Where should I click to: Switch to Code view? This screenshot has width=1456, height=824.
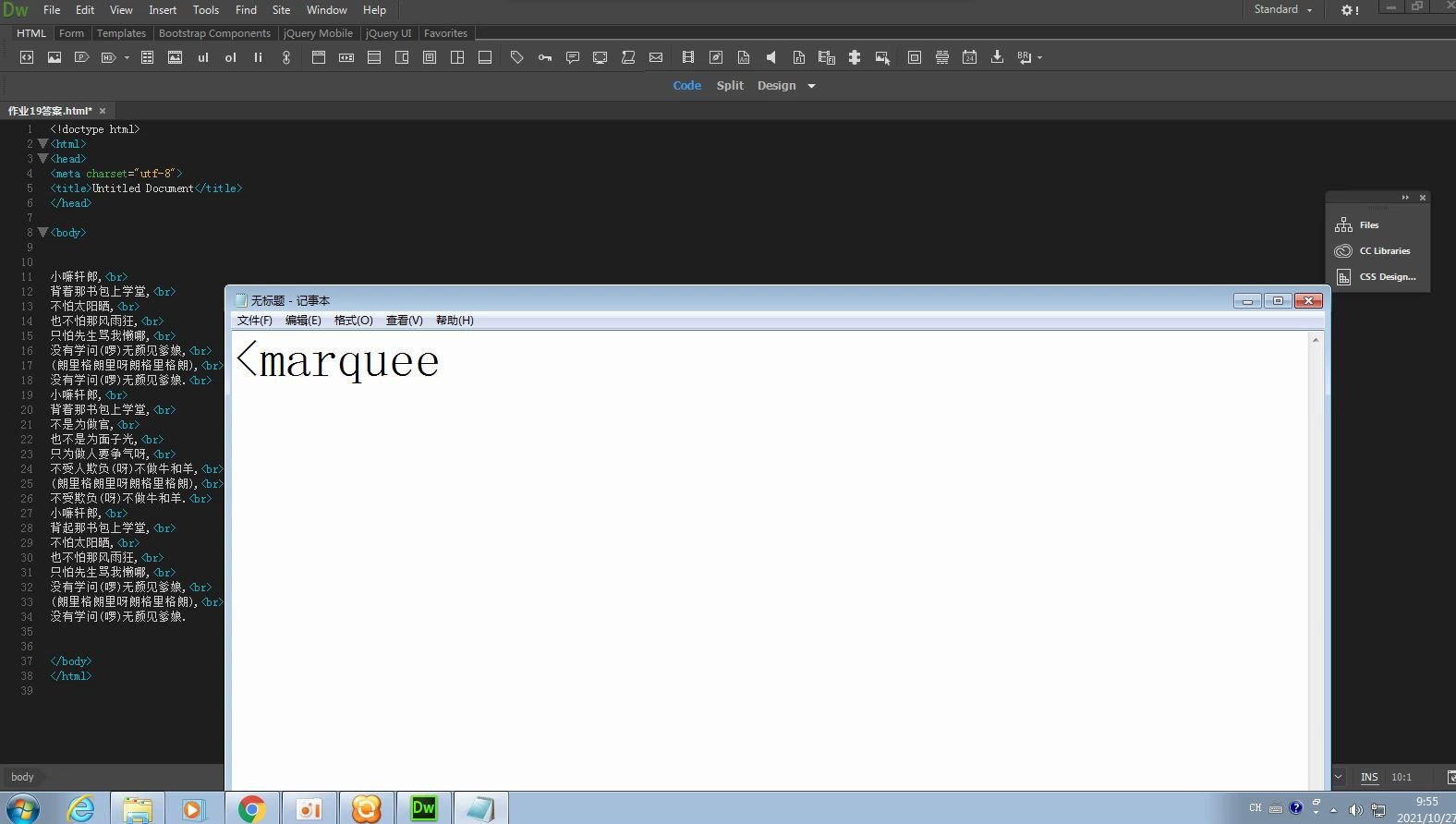pos(686,85)
